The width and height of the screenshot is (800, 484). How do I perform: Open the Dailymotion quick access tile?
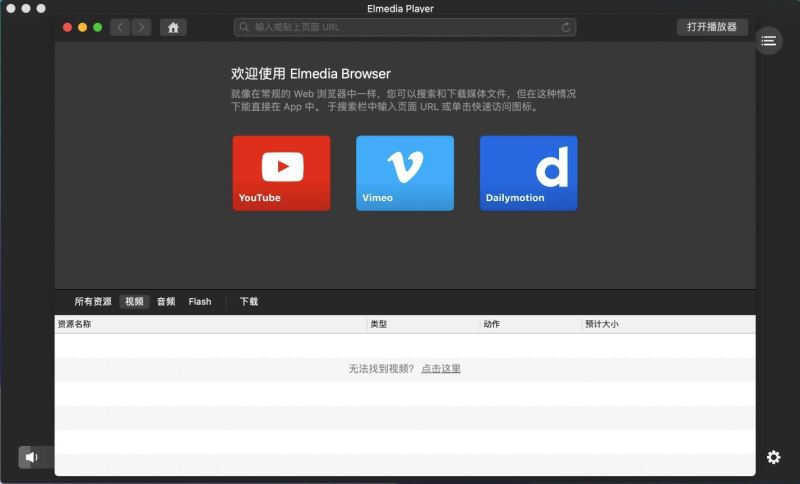[x=529, y=173]
